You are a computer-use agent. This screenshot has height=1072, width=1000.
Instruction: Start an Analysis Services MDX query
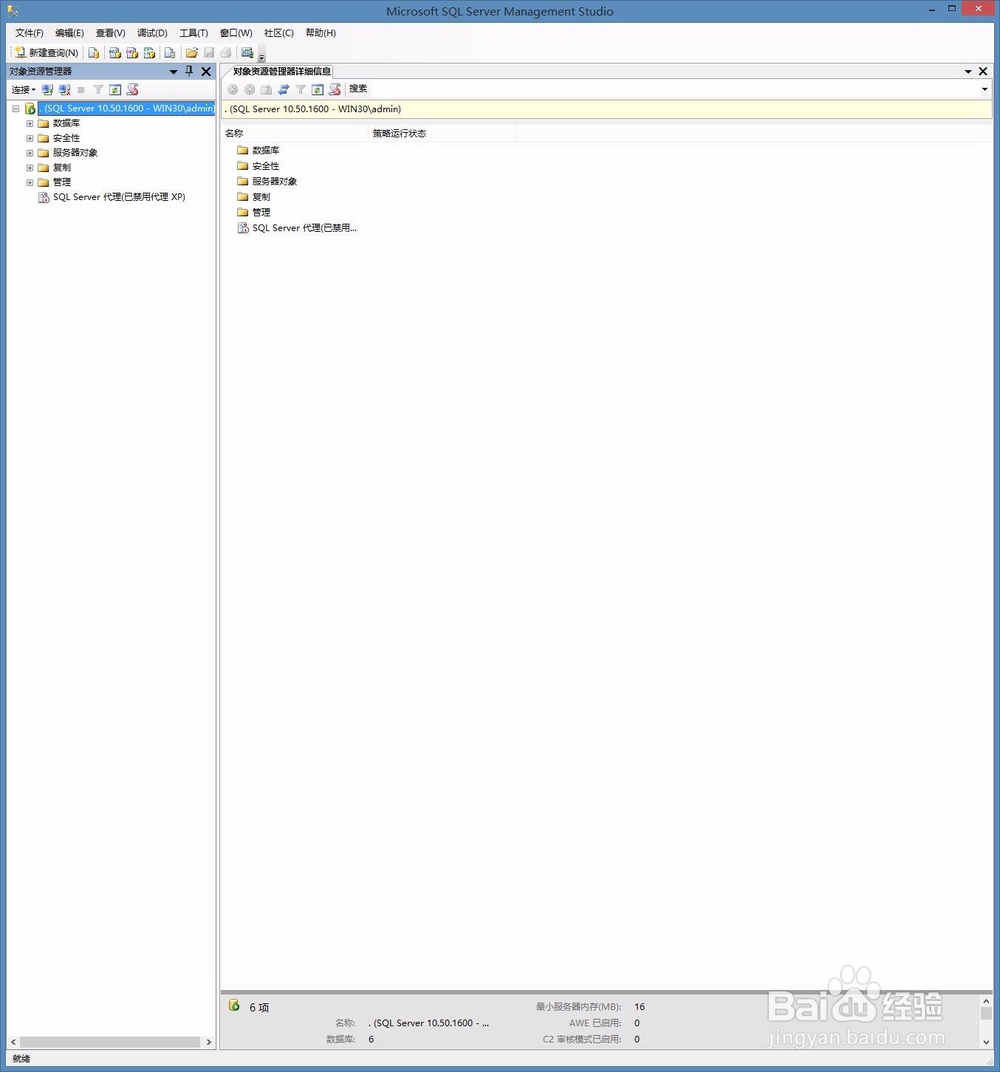pyautogui.click(x=115, y=53)
